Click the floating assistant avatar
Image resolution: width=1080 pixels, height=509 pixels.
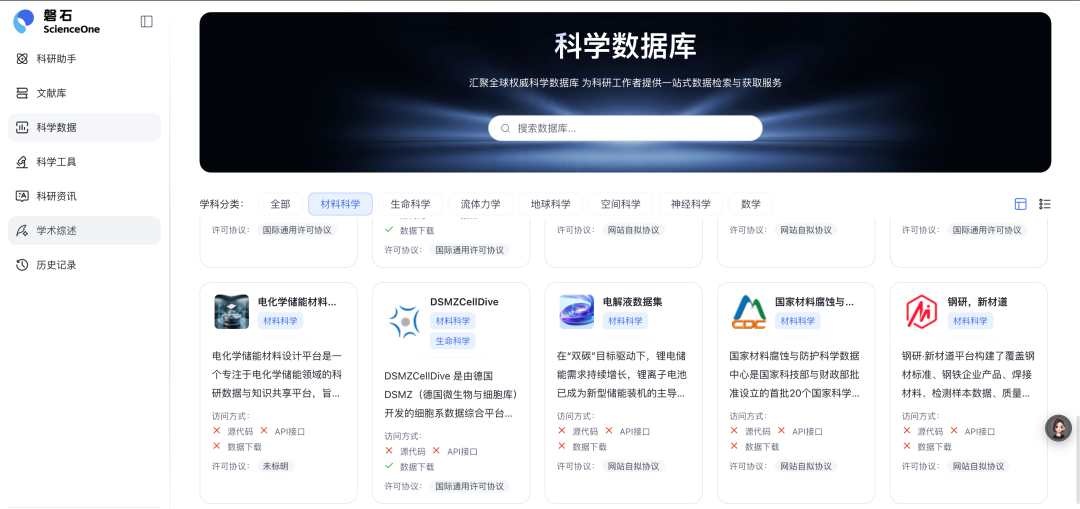pos(1058,428)
